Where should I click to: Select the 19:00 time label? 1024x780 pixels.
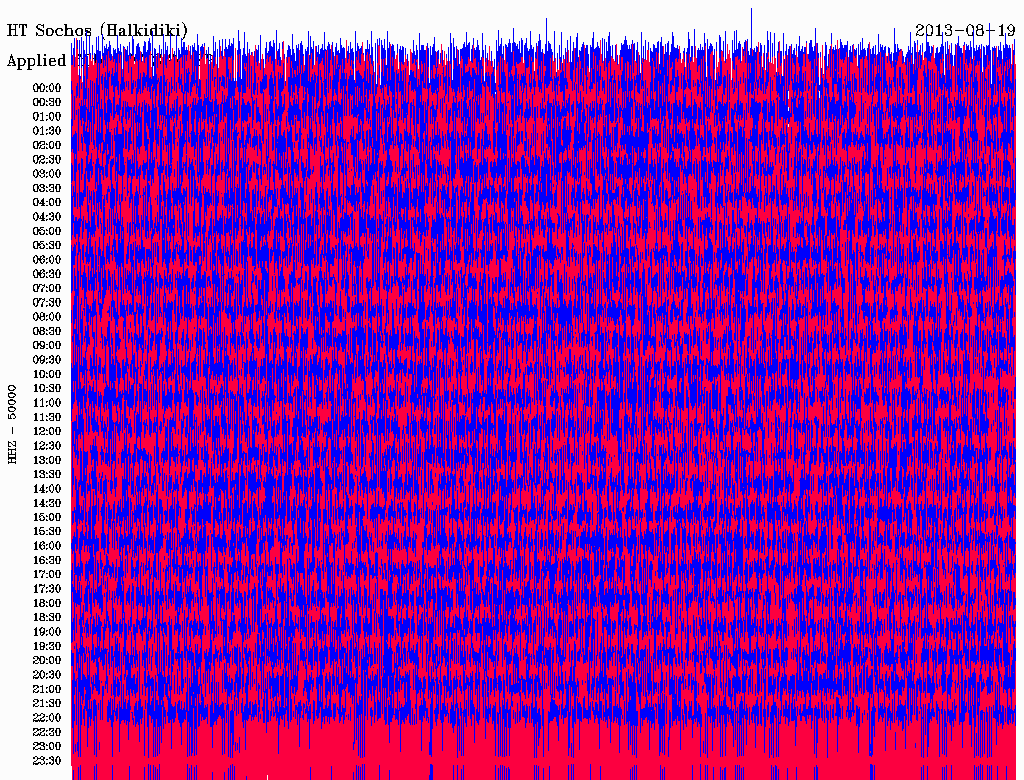coord(46,632)
